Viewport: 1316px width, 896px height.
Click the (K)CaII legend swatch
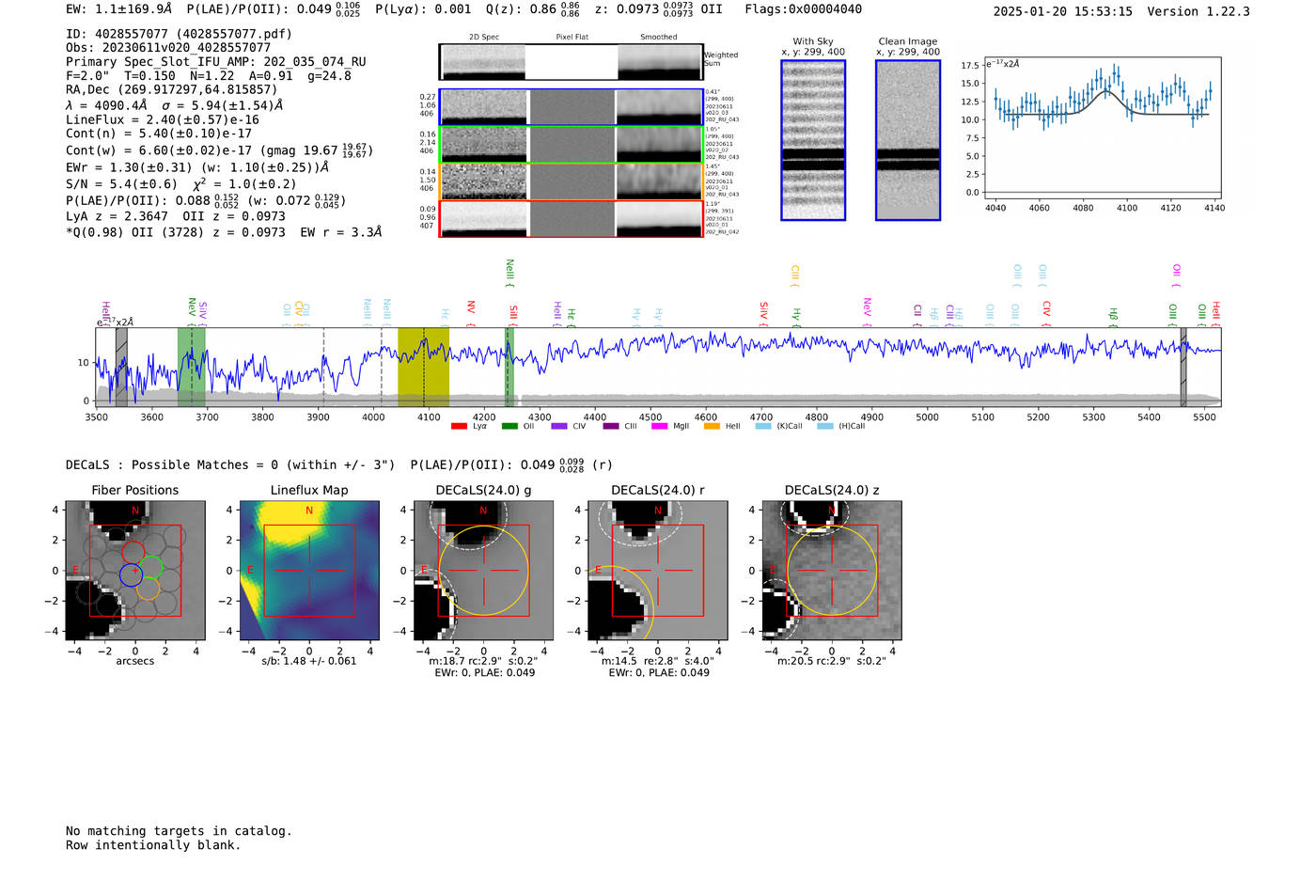pos(763,426)
